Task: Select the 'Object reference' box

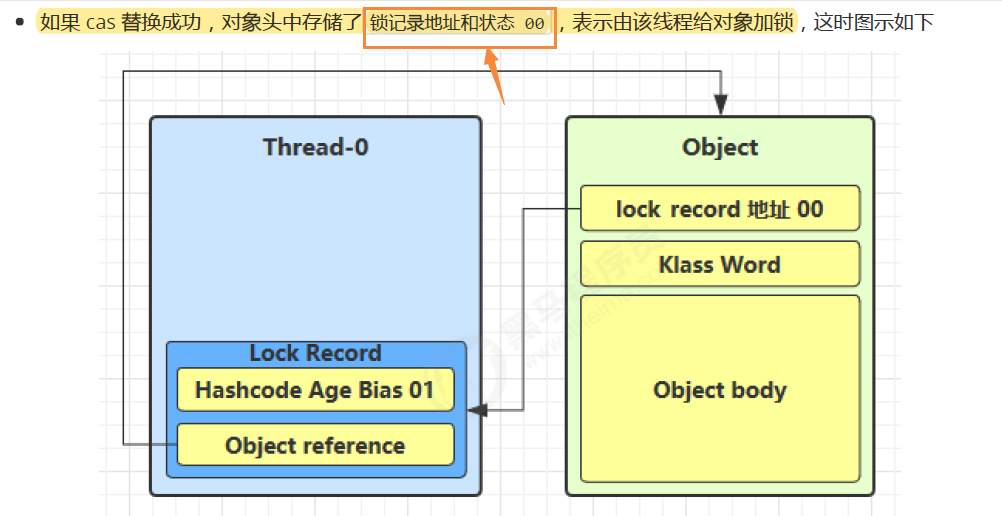Action: pos(315,445)
